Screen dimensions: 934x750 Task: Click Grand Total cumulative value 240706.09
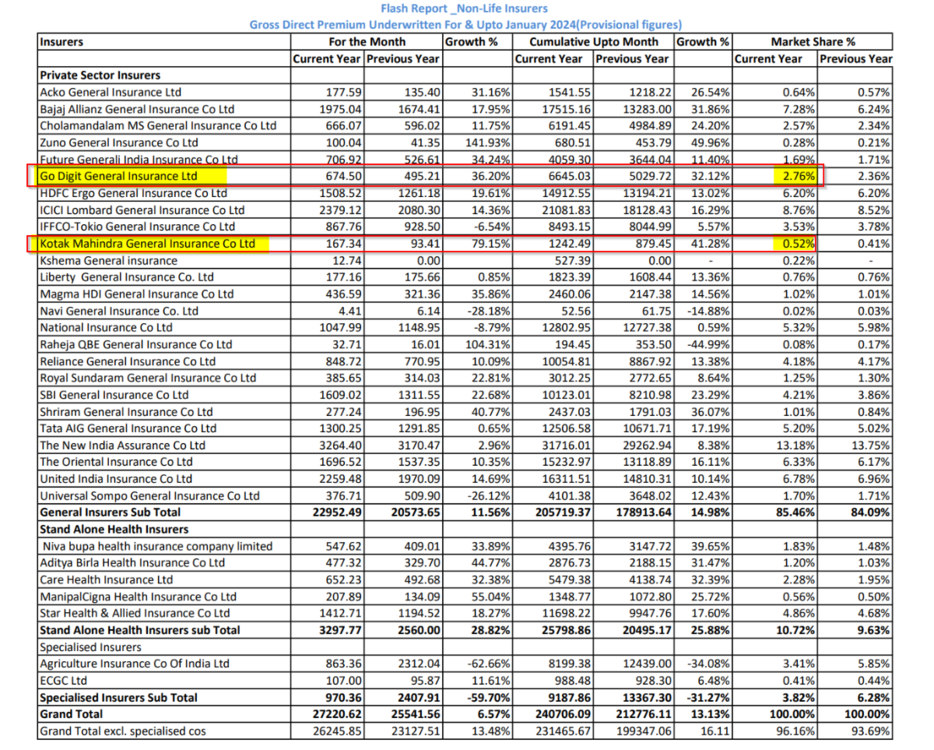click(563, 714)
